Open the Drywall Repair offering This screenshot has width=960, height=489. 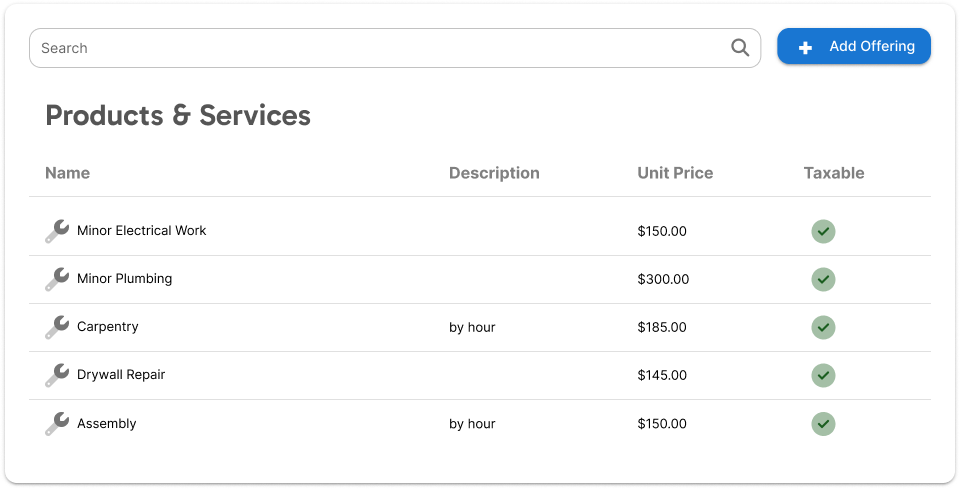click(x=121, y=375)
